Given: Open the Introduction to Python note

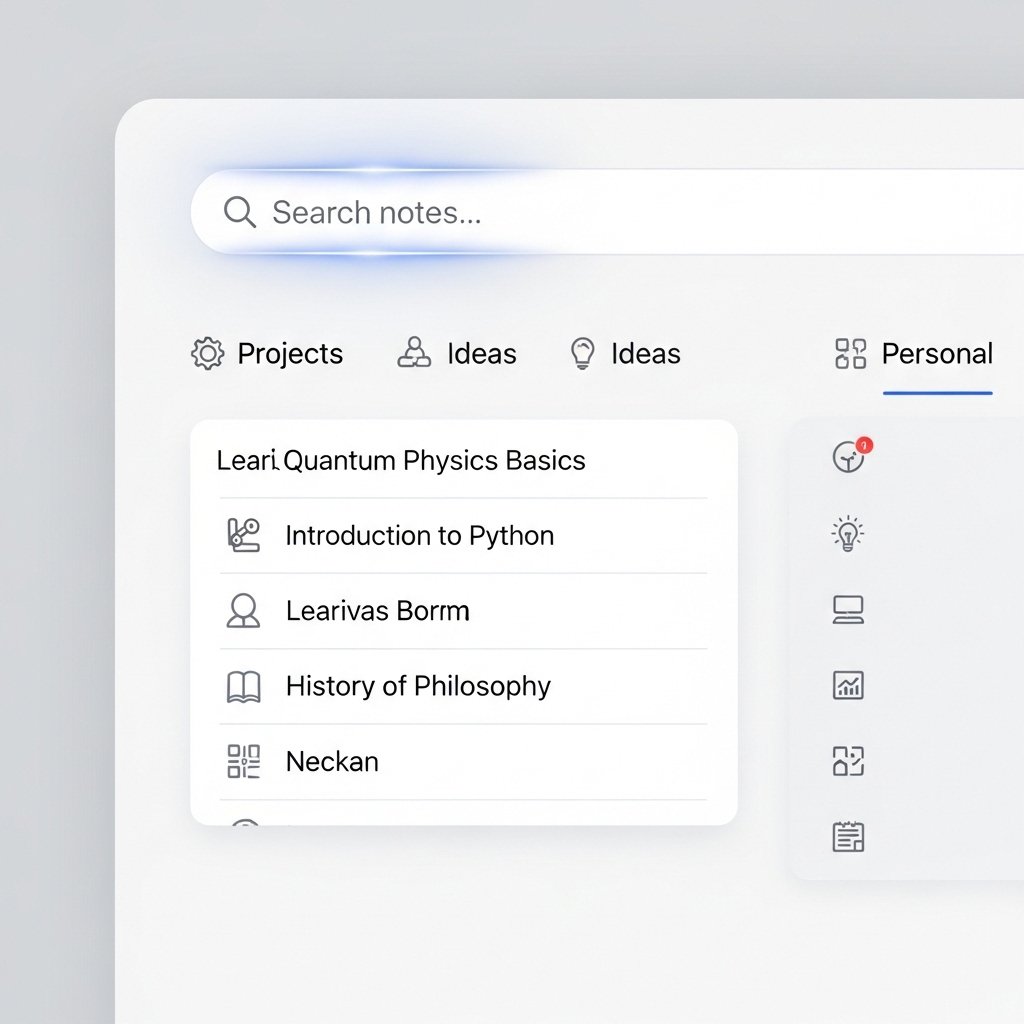Looking at the screenshot, I should click(419, 536).
